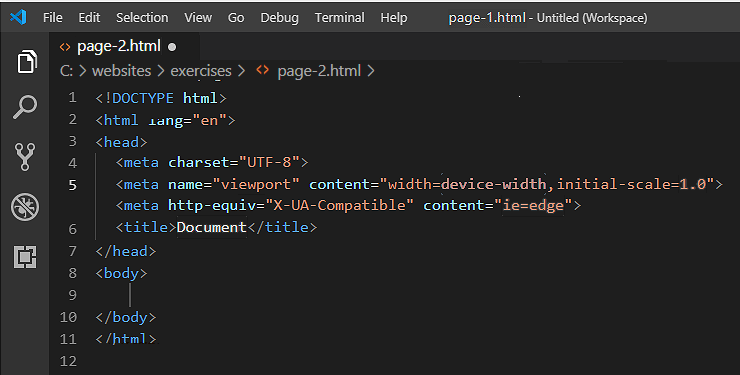Click the closing head tag
740x375 pixels.
(126, 251)
